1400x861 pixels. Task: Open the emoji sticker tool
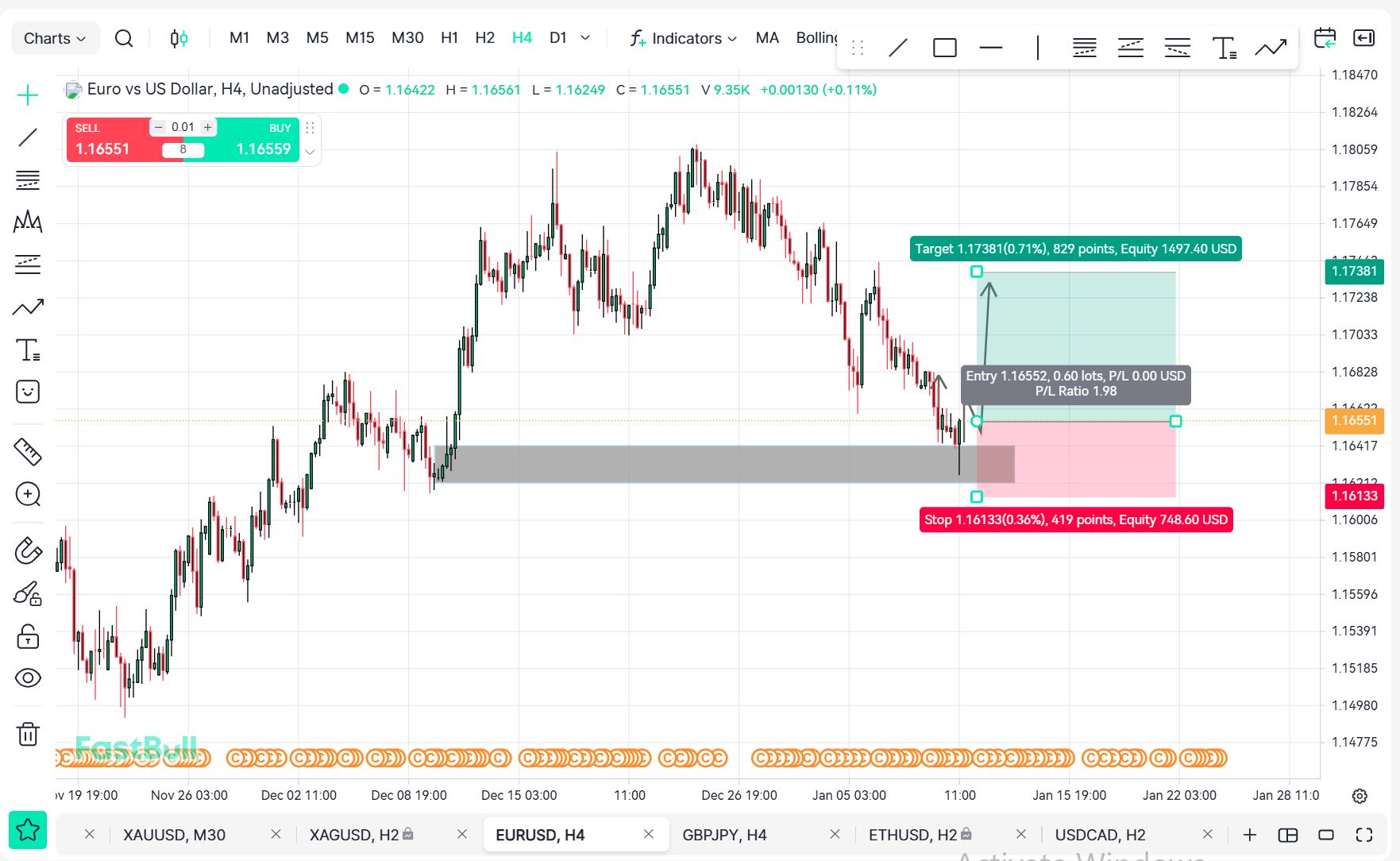(28, 392)
